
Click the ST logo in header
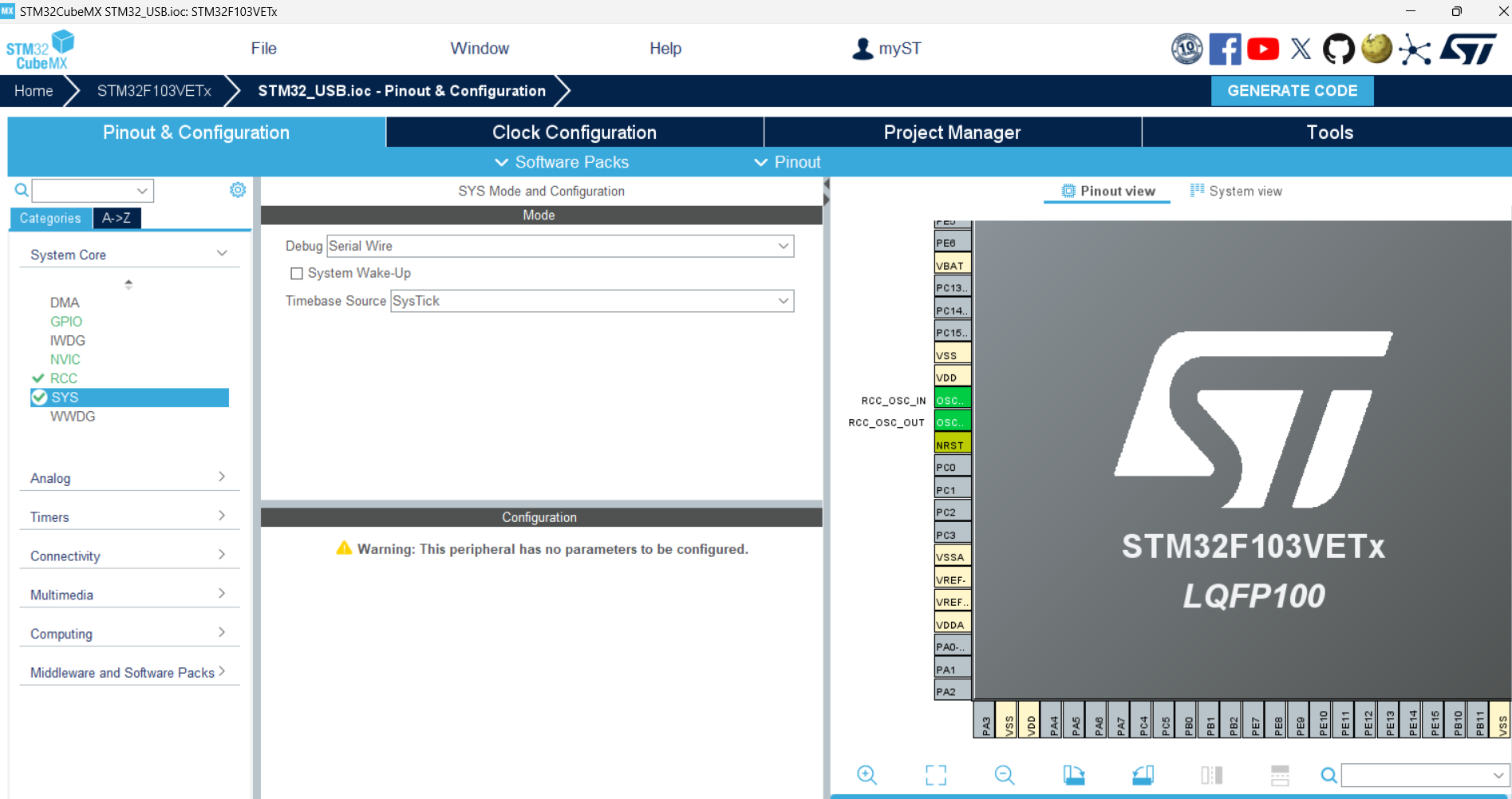[1468, 49]
